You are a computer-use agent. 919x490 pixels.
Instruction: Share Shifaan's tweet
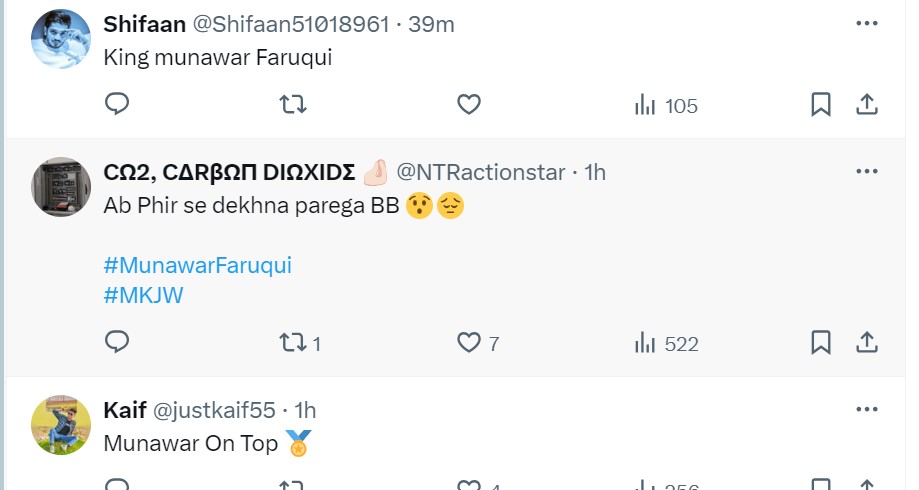click(867, 104)
